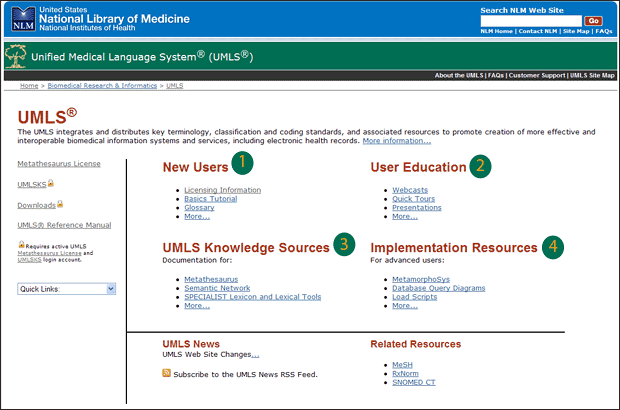
Task: Open Load Scripts link
Action: pos(414,297)
